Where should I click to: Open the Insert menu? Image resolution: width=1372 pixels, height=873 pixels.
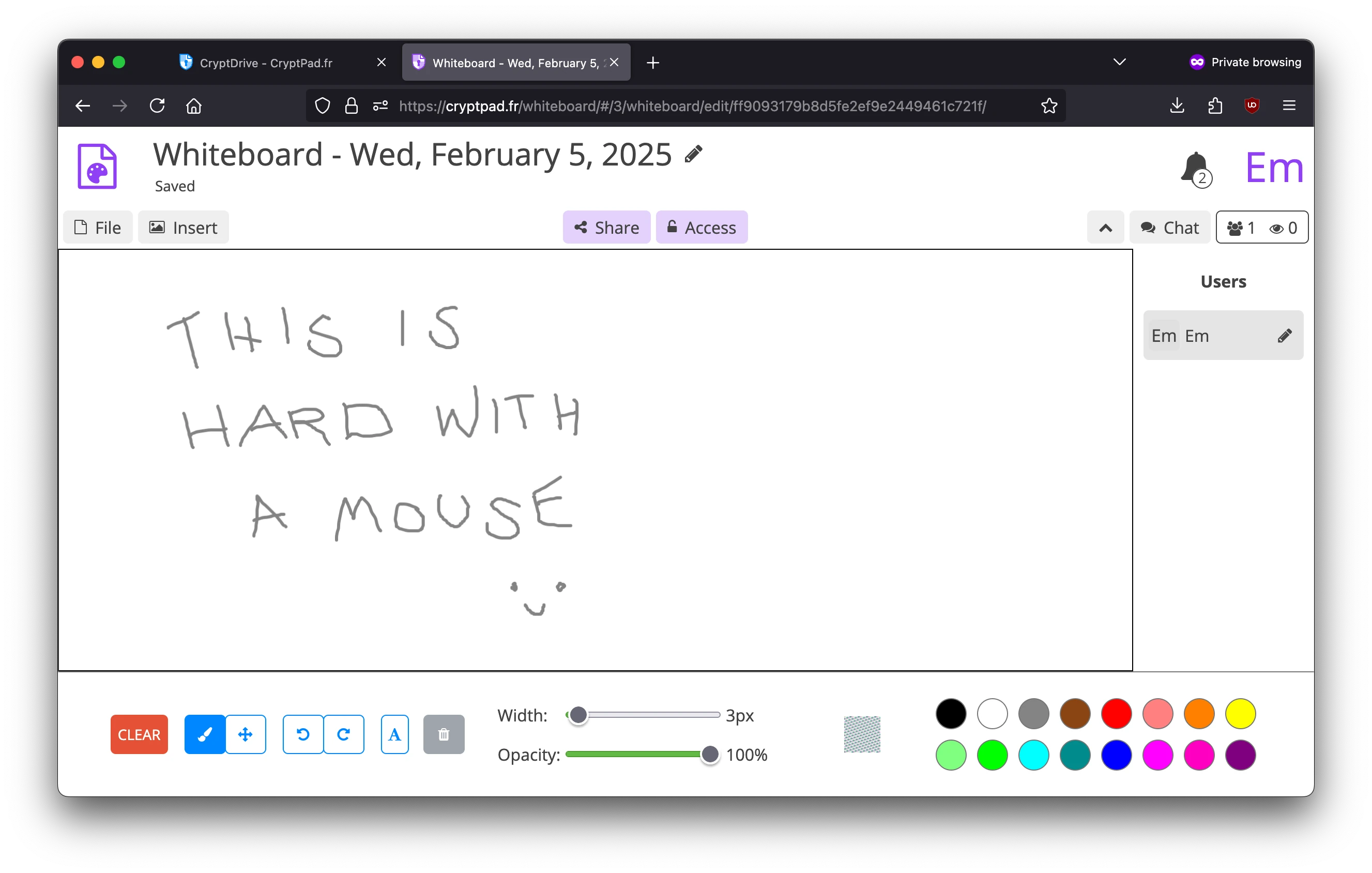point(184,227)
